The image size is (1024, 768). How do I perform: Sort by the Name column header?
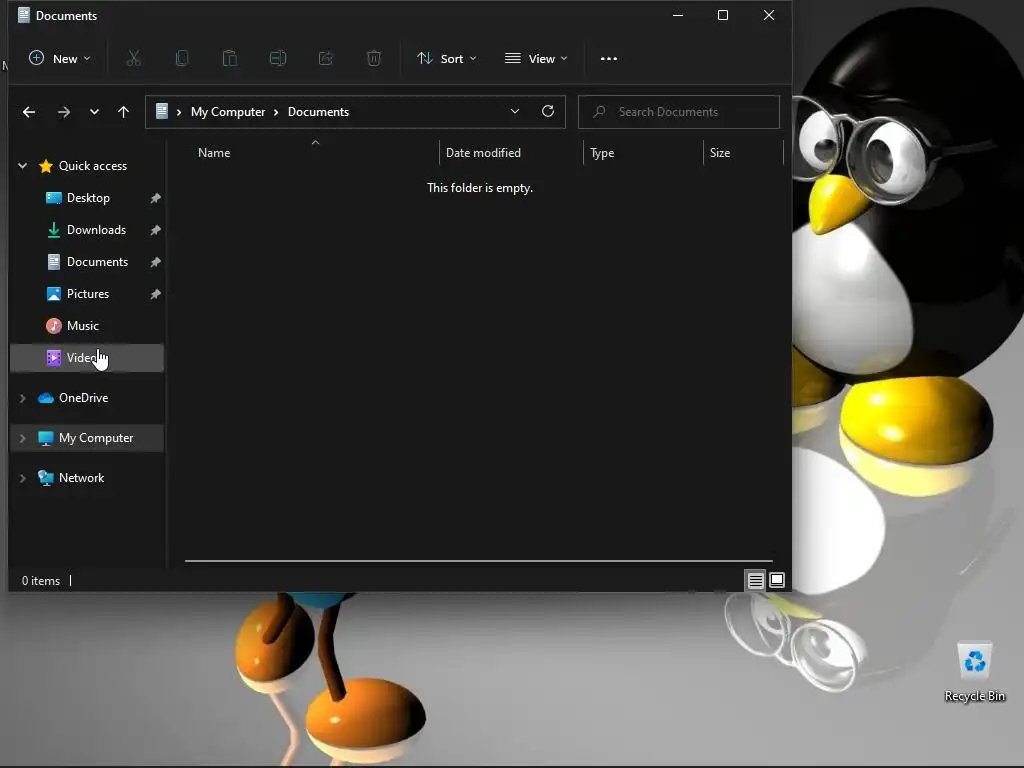tap(214, 153)
